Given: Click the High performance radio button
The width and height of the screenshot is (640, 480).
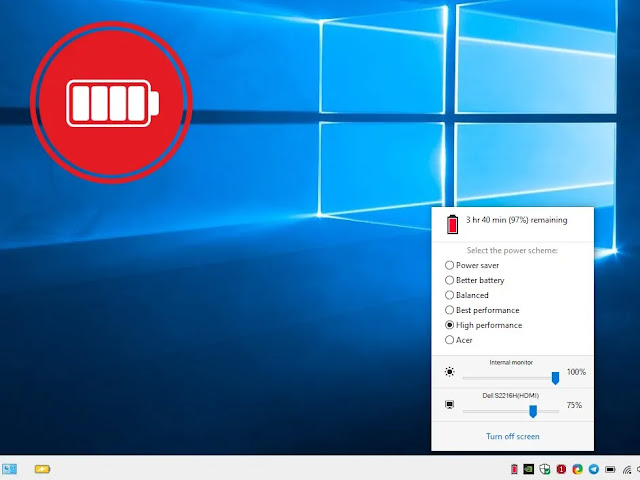Looking at the screenshot, I should click(x=449, y=325).
